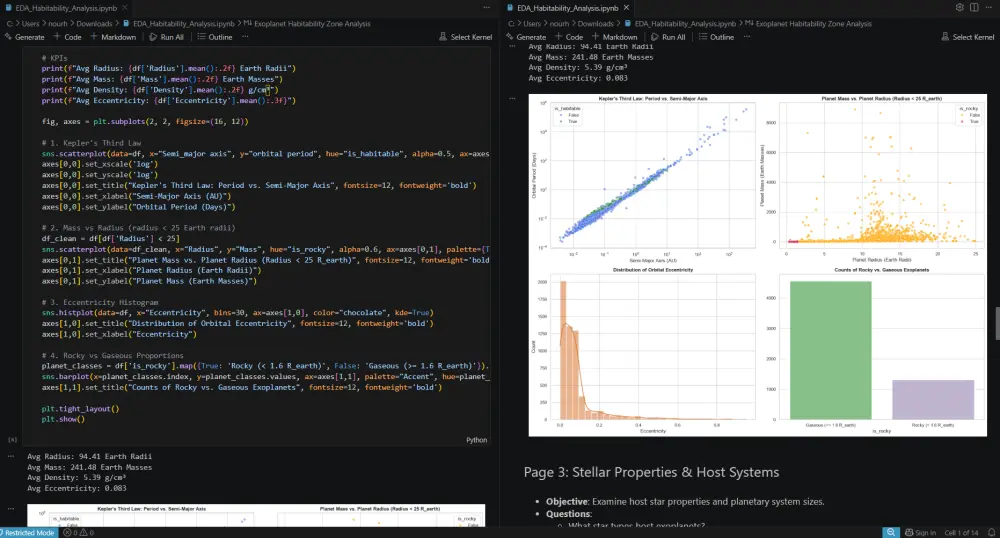The height and width of the screenshot is (538, 1000).
Task: Click the notebook settings gear icon
Action: tap(959, 8)
